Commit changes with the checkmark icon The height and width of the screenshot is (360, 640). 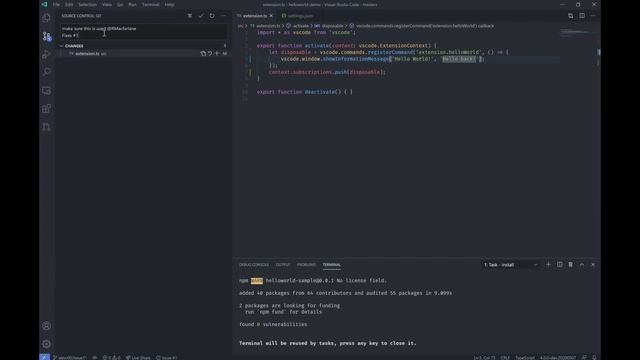tap(201, 16)
